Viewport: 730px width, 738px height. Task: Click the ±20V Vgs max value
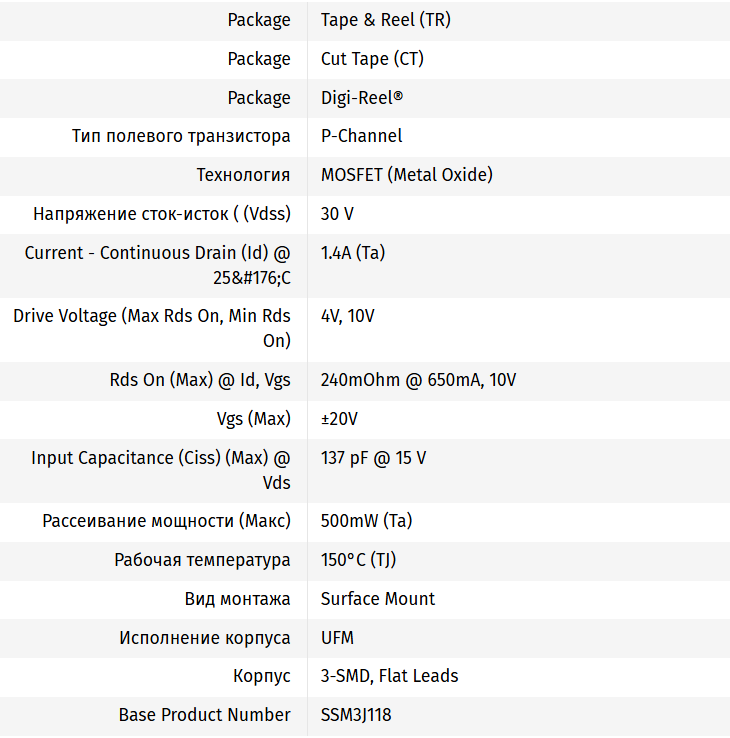point(339,419)
